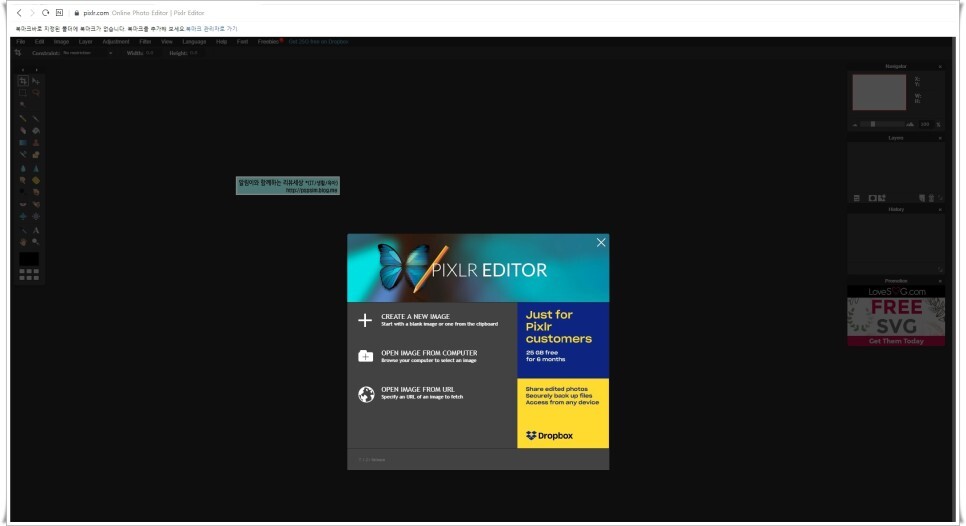Select the Bloat tool
Screen dimensions: 966x526
[23, 217]
